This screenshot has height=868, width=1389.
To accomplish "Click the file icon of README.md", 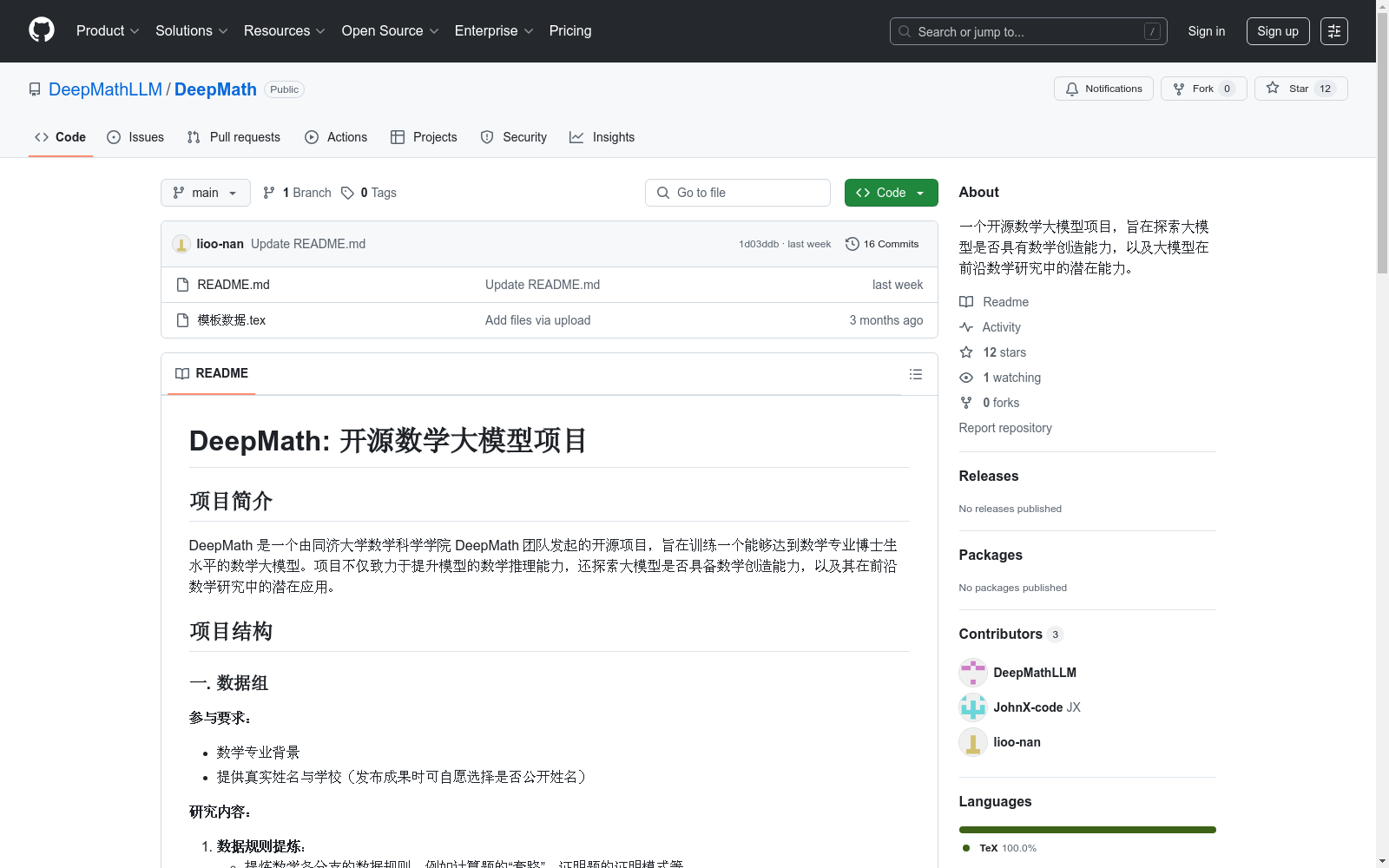I will pyautogui.click(x=182, y=285).
